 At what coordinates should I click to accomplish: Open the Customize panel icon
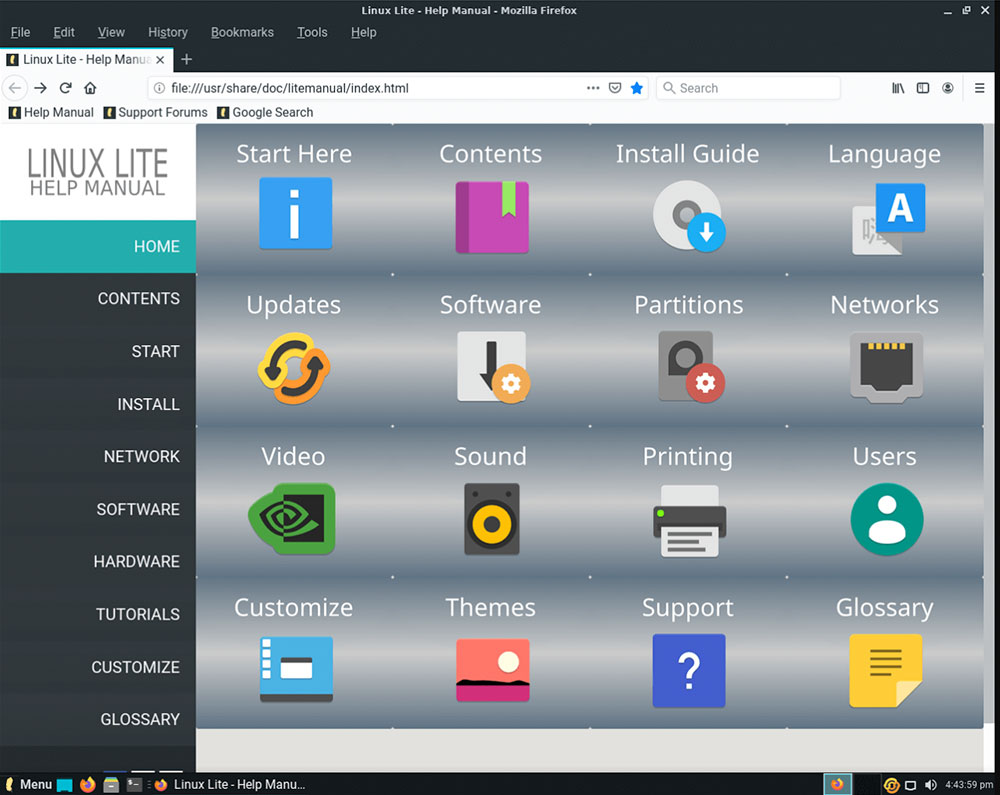[297, 669]
